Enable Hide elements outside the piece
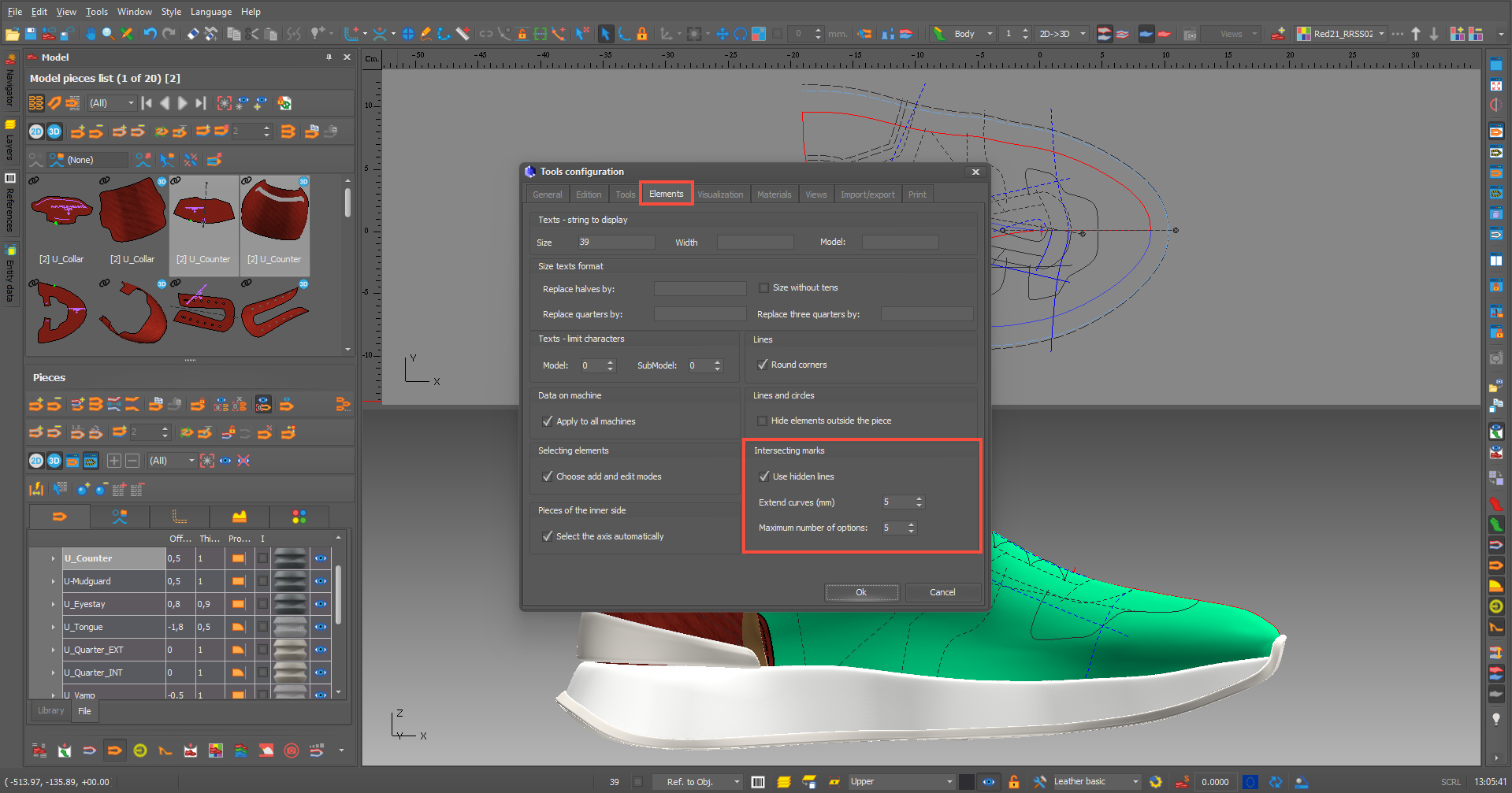This screenshot has height=793, width=1512. coord(763,421)
